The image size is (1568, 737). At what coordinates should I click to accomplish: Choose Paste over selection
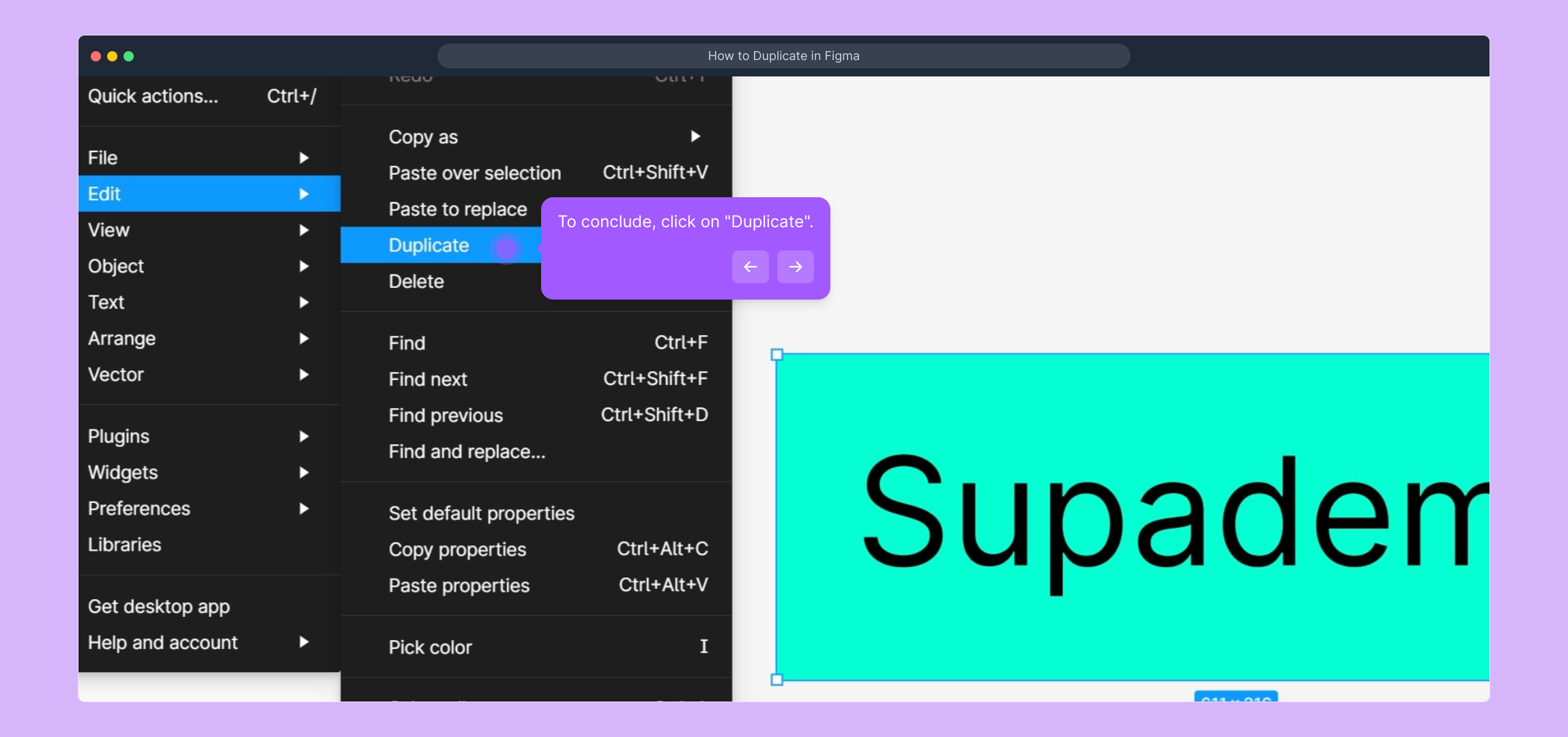tap(475, 173)
